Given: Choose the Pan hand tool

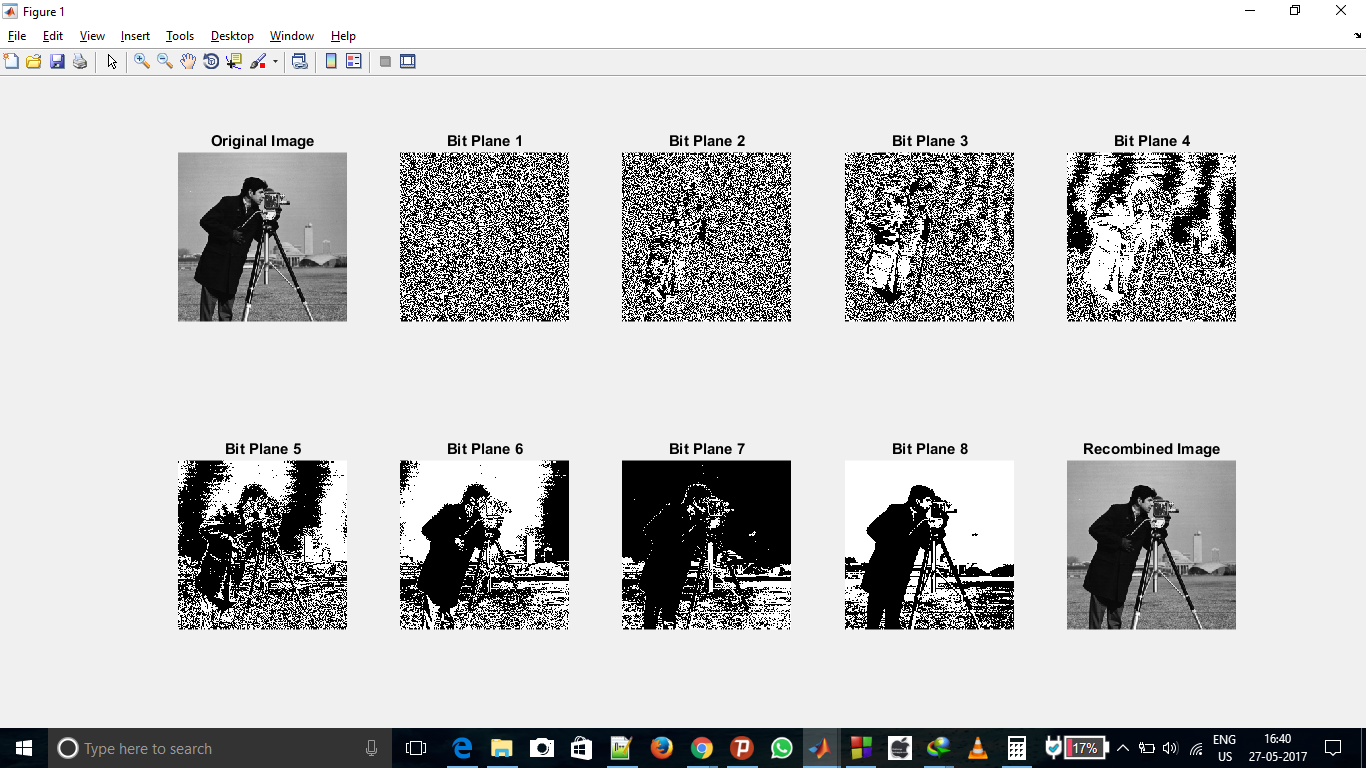Looking at the screenshot, I should [188, 62].
